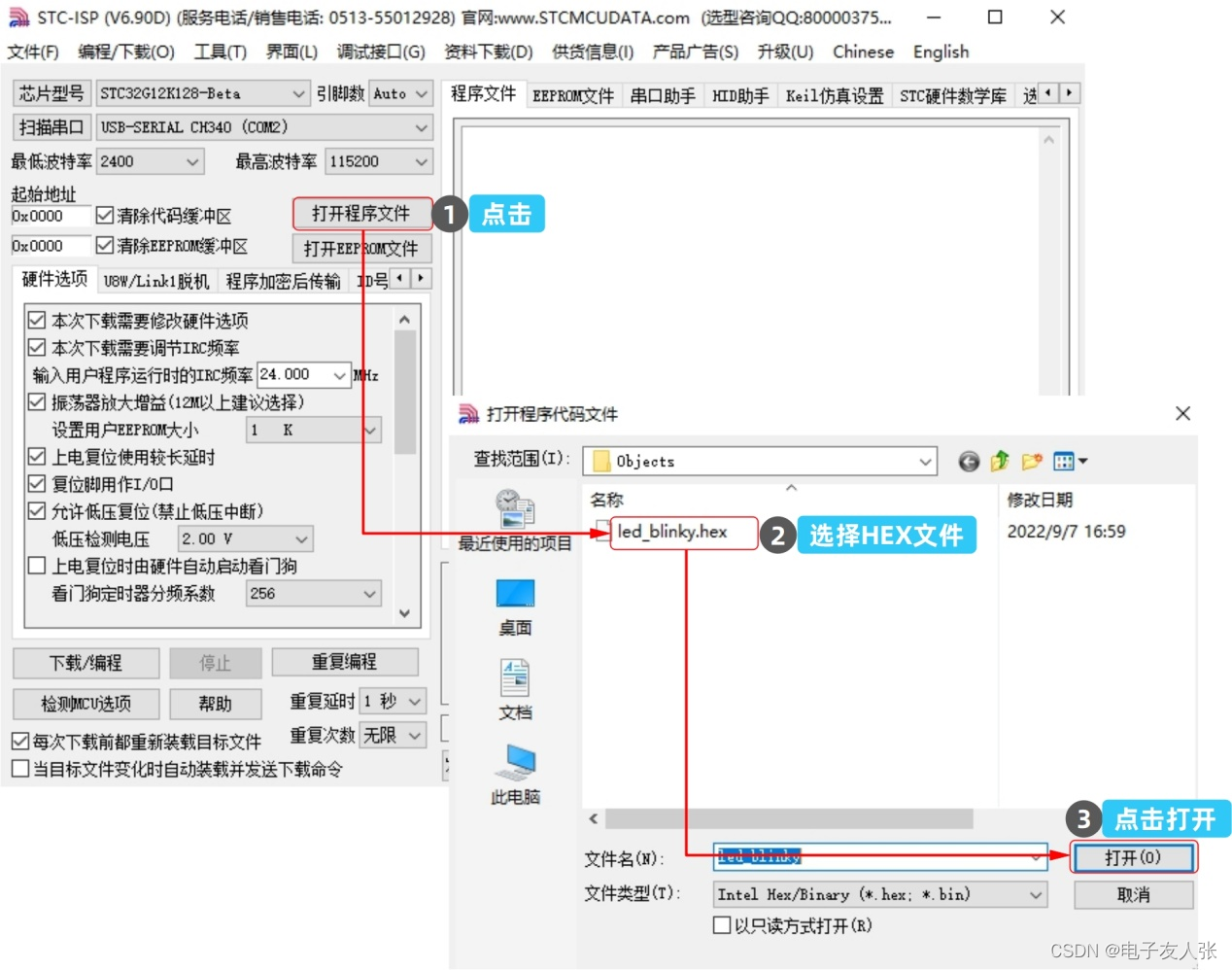This screenshot has height=970, width=1232.
Task: Go up one folder level icon
Action: 1000,462
